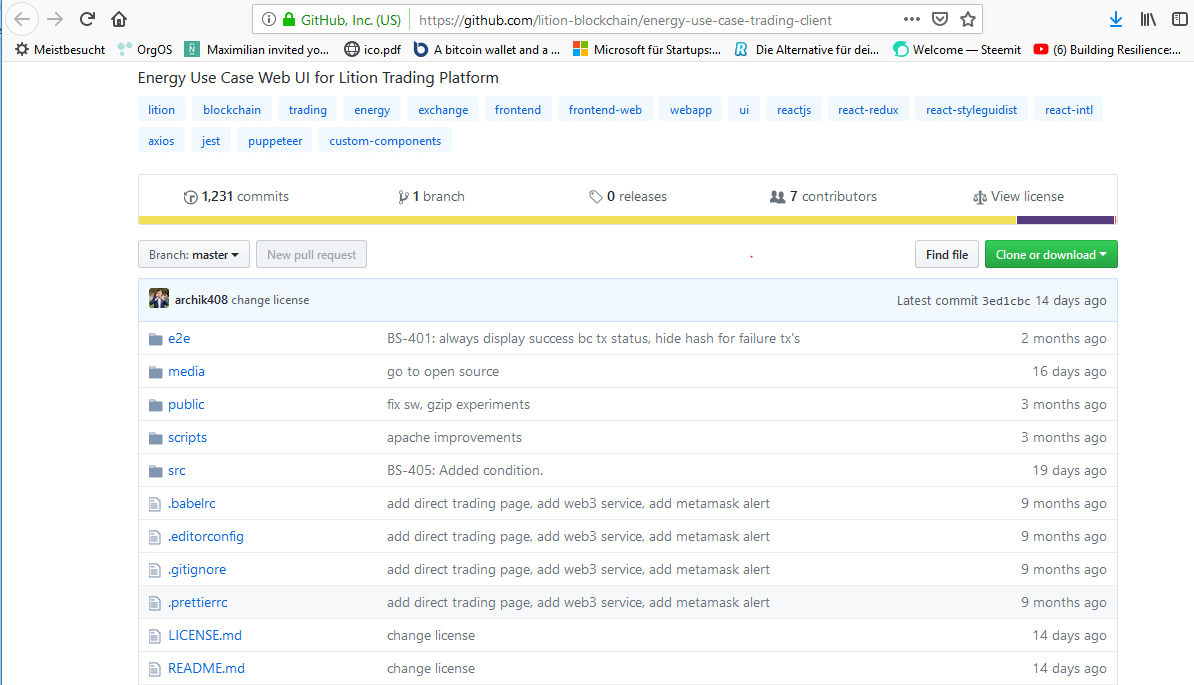Click the e2e folder icon
The height and width of the screenshot is (685, 1194).
pos(155,339)
